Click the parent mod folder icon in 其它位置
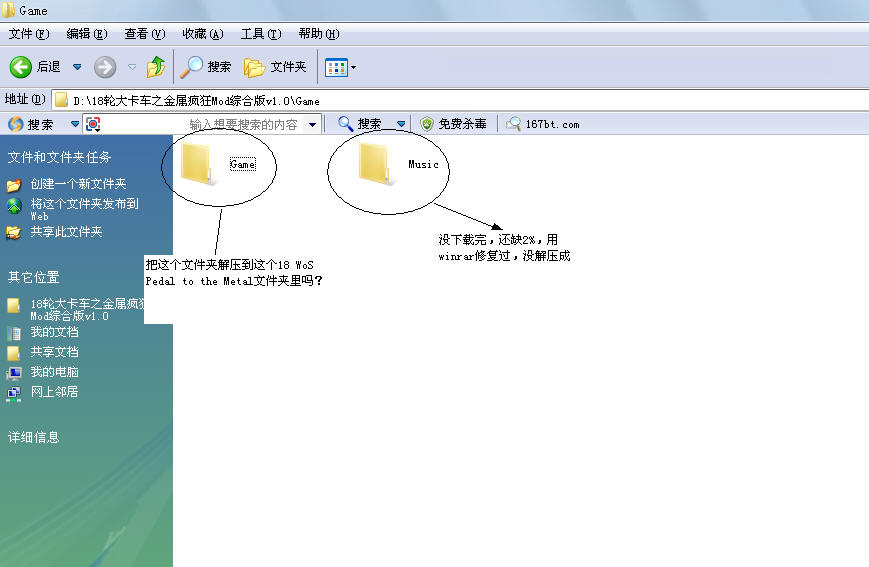The image size is (869, 567). tap(13, 305)
